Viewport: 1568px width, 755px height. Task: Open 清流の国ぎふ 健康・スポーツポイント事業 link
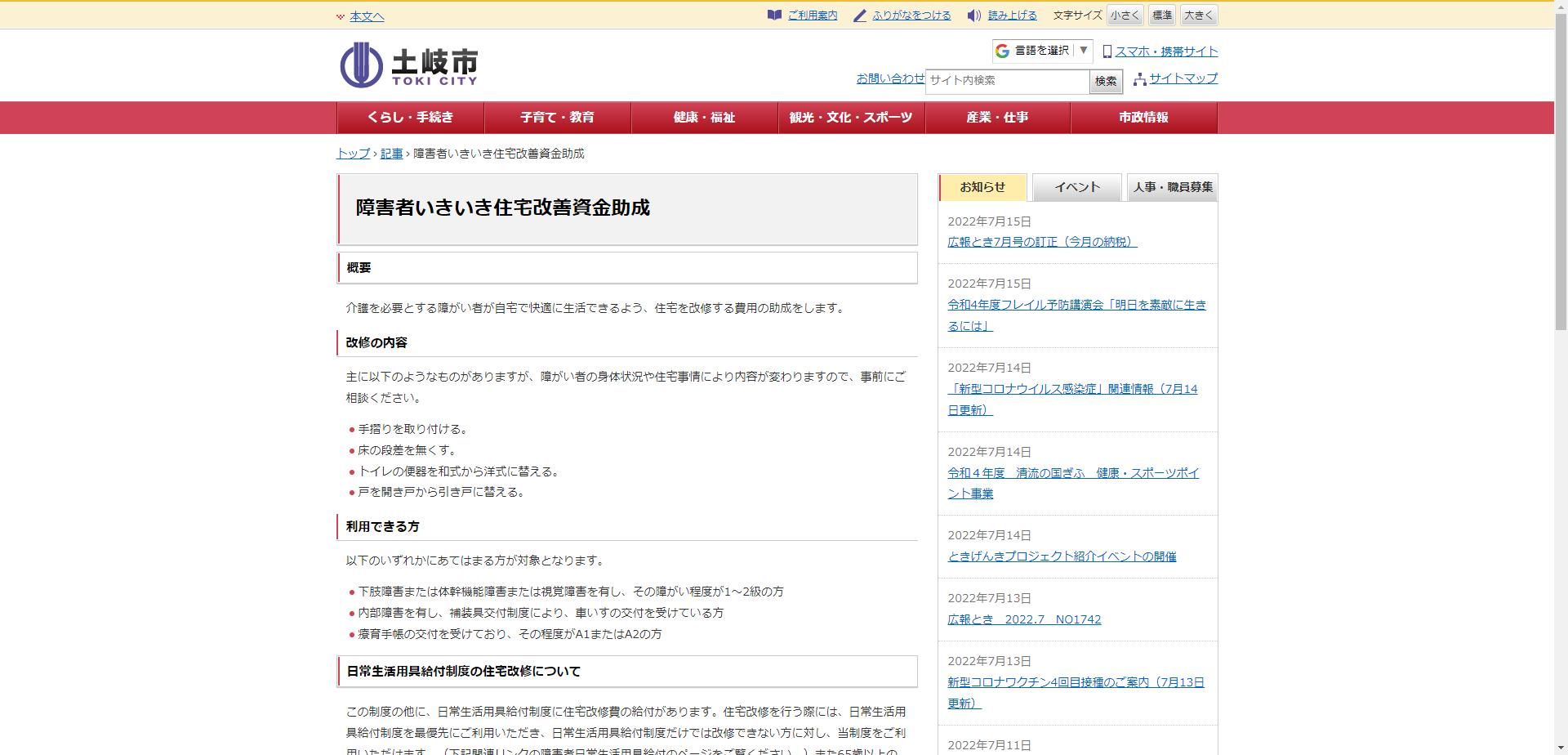point(1073,484)
